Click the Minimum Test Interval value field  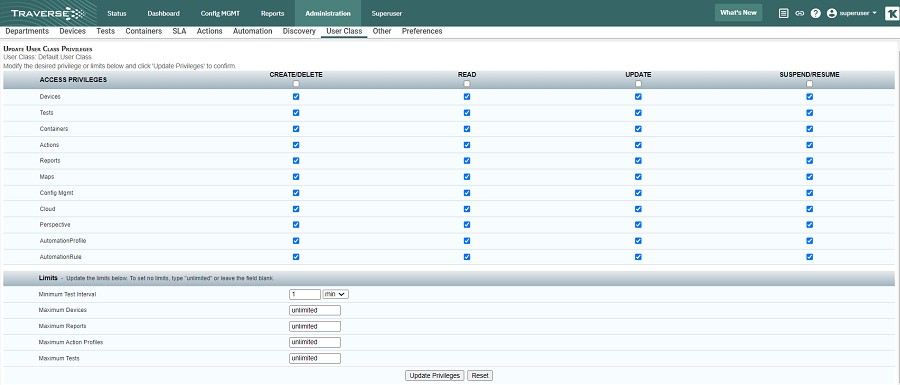pos(305,294)
